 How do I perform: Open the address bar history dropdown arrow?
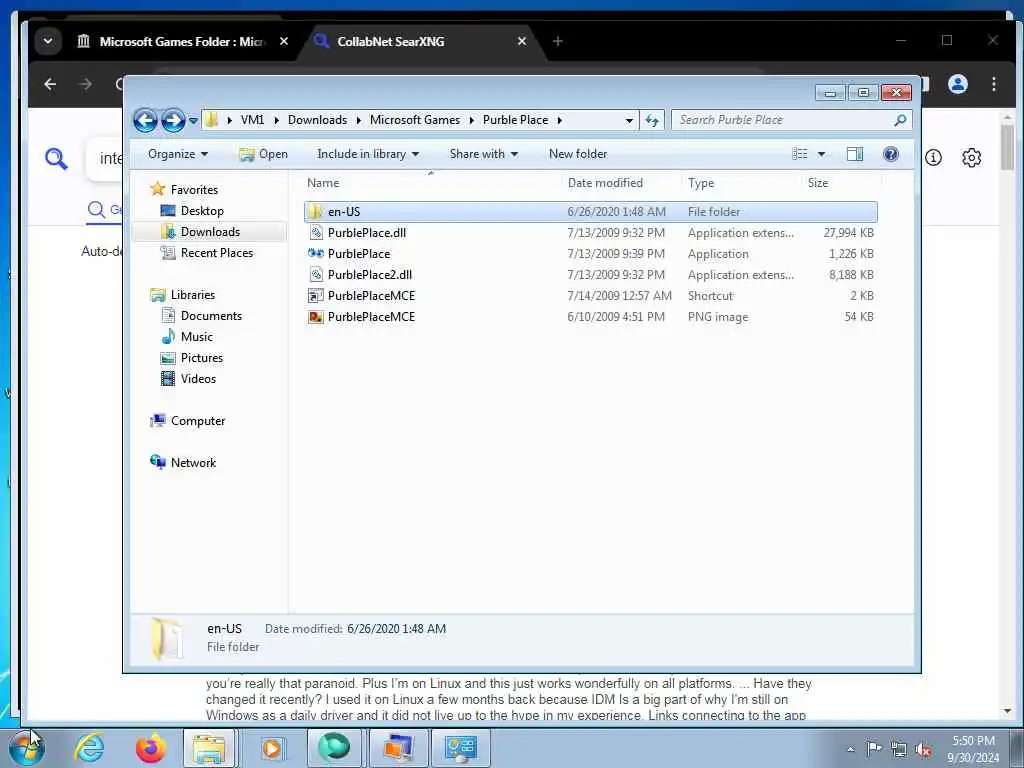tap(629, 120)
